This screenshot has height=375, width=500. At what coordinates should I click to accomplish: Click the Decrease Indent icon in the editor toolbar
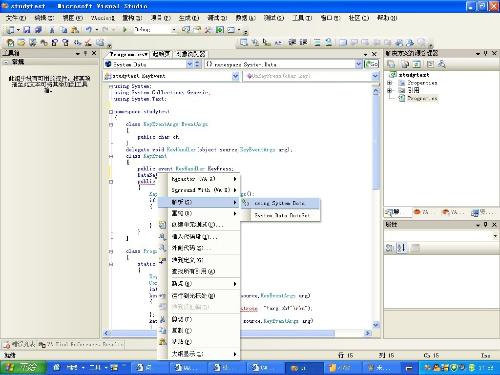click(292, 42)
